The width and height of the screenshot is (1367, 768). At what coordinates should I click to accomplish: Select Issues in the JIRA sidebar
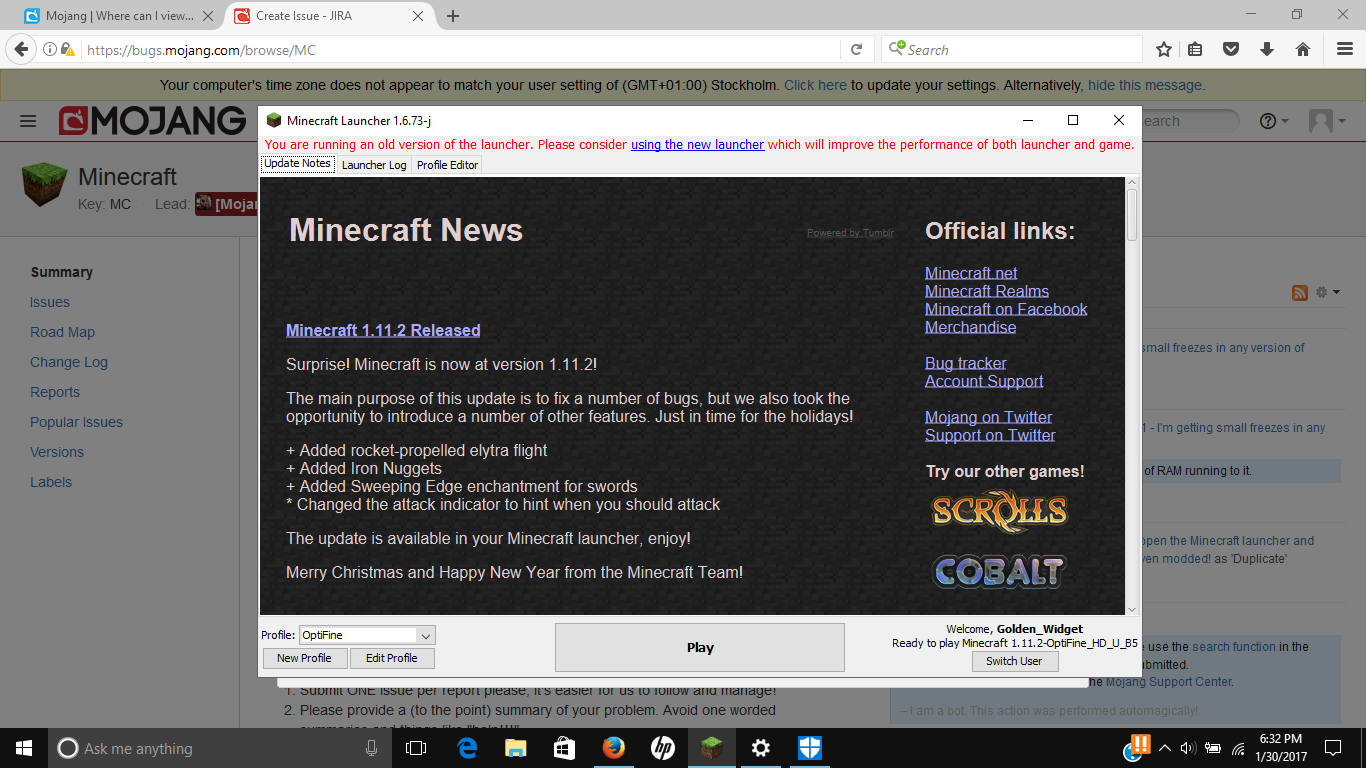pyautogui.click(x=50, y=302)
